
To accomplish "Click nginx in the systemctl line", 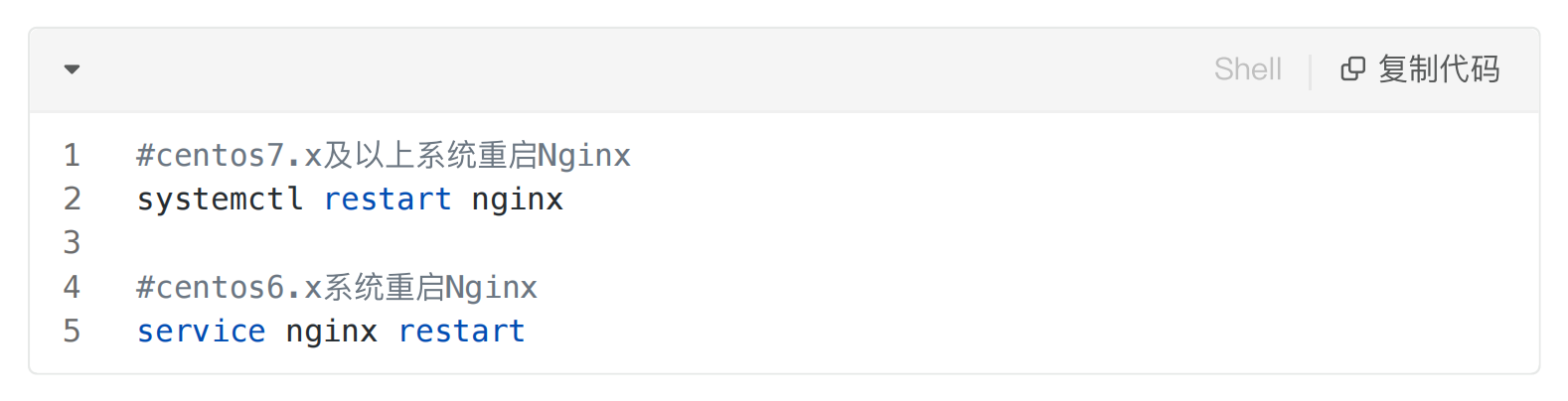I will (x=517, y=200).
